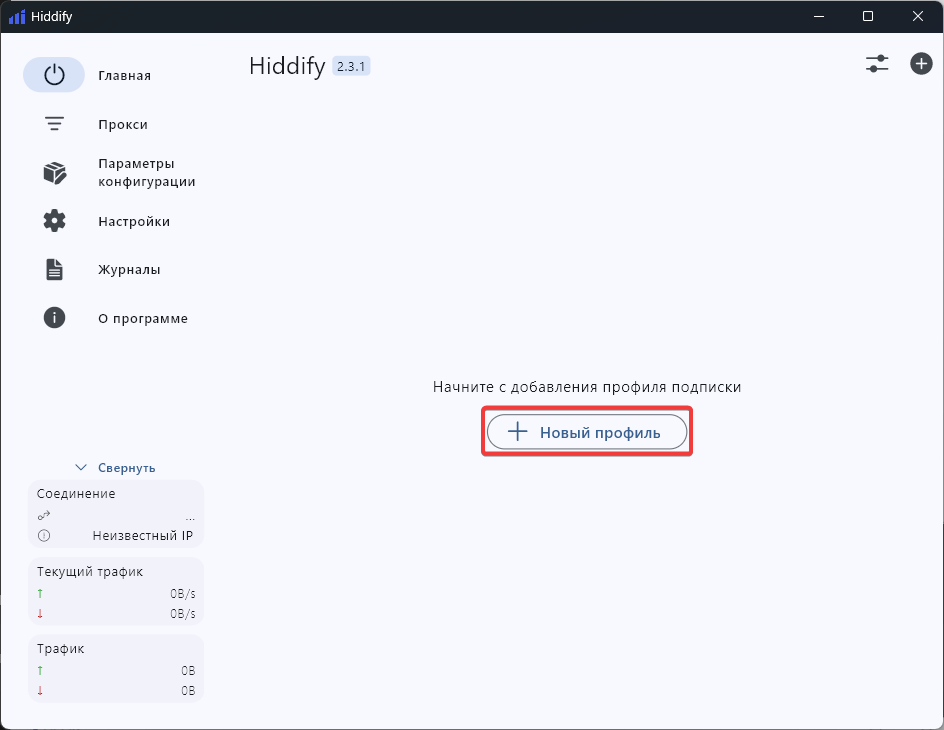Click the round plus add-profile icon
Screen dimensions: 944x730
coord(921,64)
